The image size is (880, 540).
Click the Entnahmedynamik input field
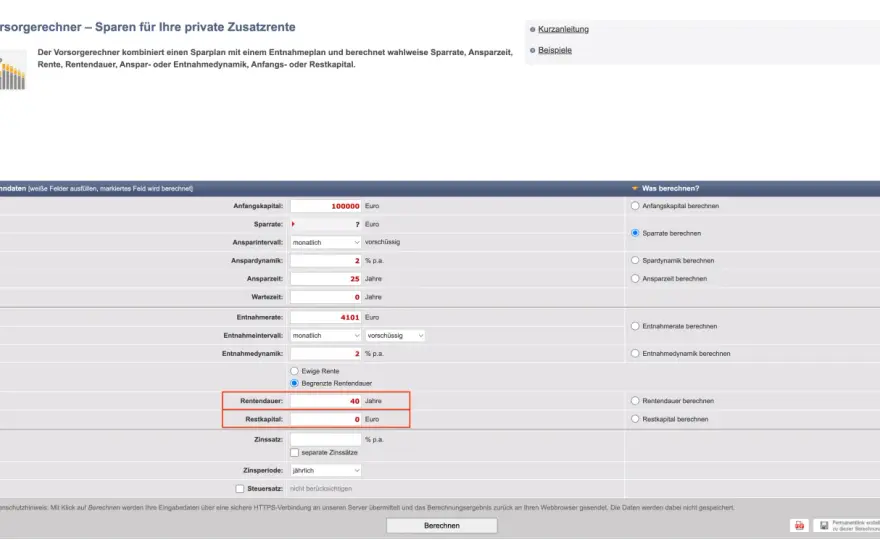tap(326, 354)
